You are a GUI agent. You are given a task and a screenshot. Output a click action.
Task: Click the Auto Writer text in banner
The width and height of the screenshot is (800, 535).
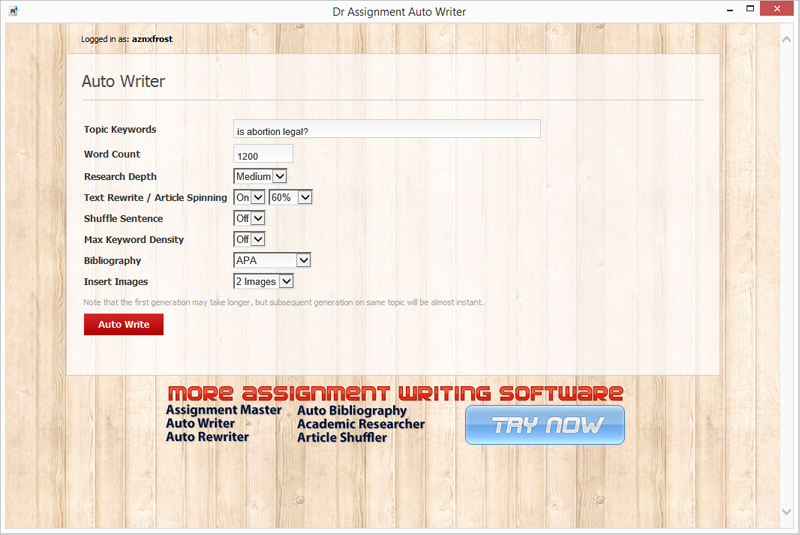click(x=200, y=423)
